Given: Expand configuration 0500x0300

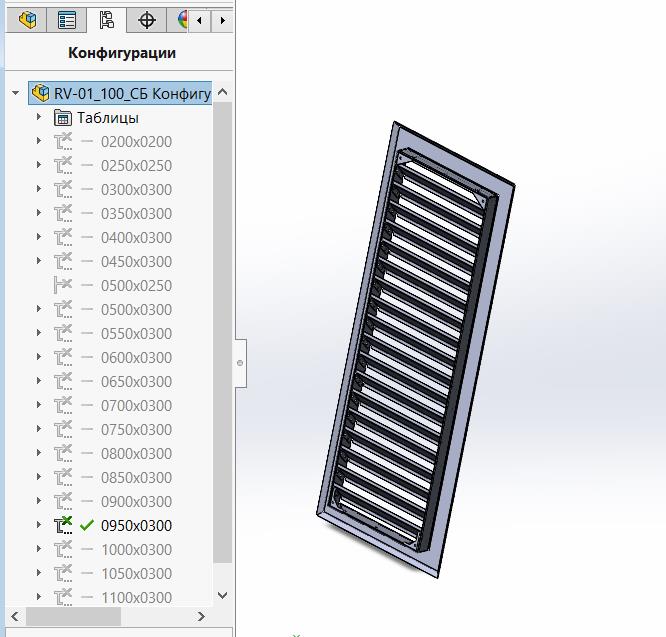Looking at the screenshot, I should coord(39,308).
